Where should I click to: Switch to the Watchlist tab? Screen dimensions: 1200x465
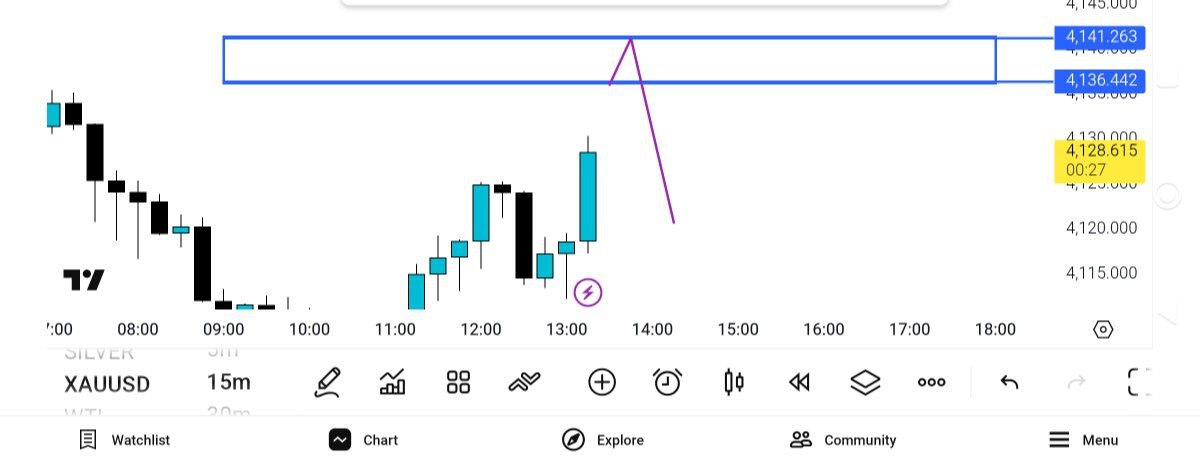pos(125,440)
